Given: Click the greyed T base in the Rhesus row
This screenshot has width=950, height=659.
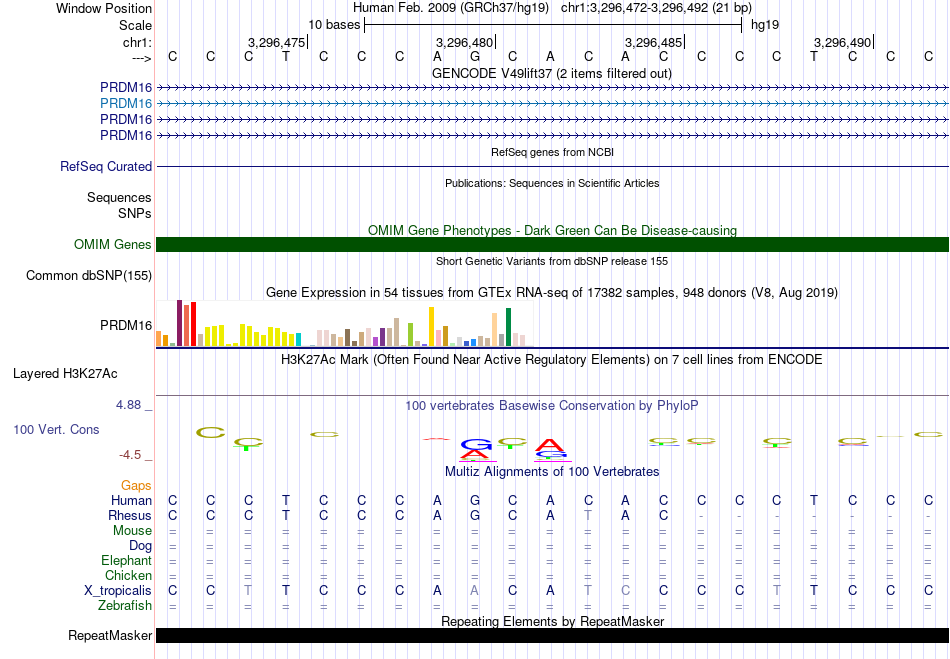Looking at the screenshot, I should pos(588,515).
